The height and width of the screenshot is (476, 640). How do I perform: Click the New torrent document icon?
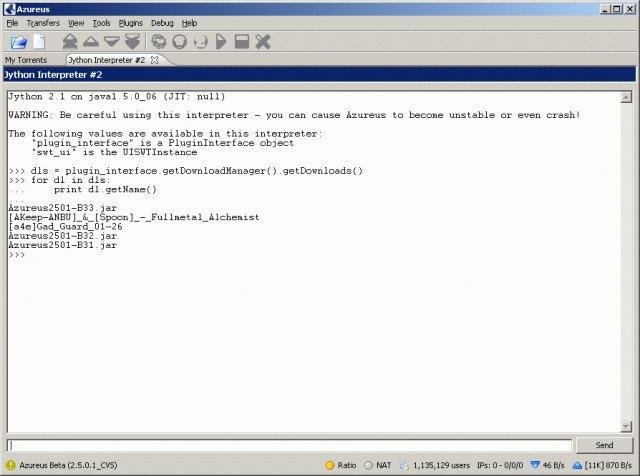click(39, 42)
